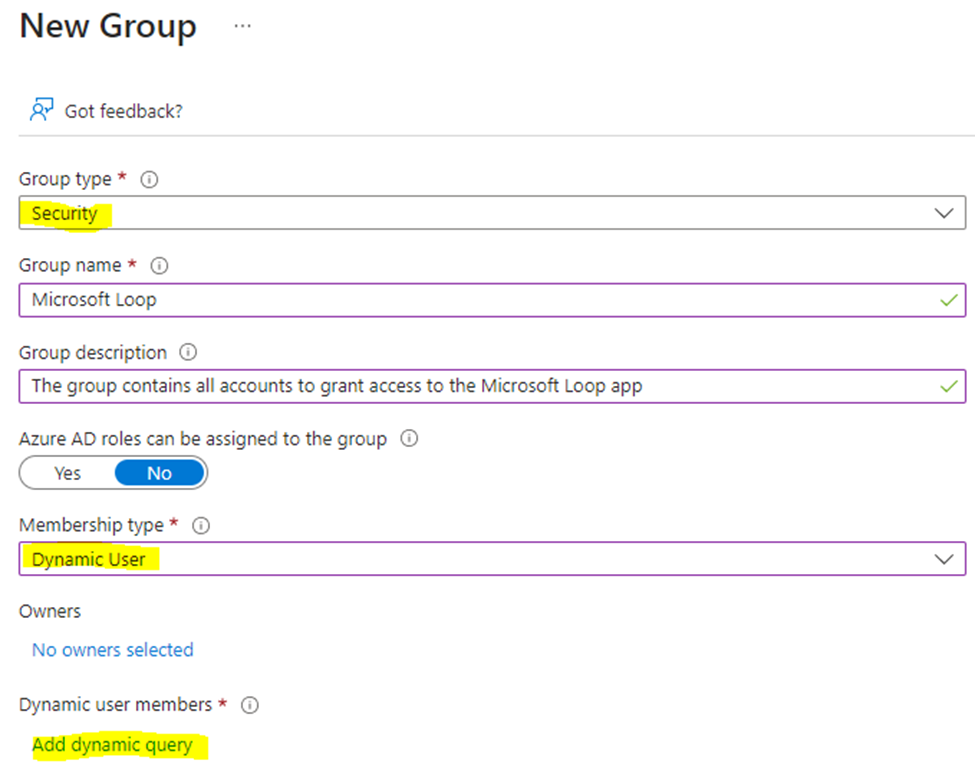
Task: Expand the Membership type dropdown arrow
Action: click(x=943, y=559)
